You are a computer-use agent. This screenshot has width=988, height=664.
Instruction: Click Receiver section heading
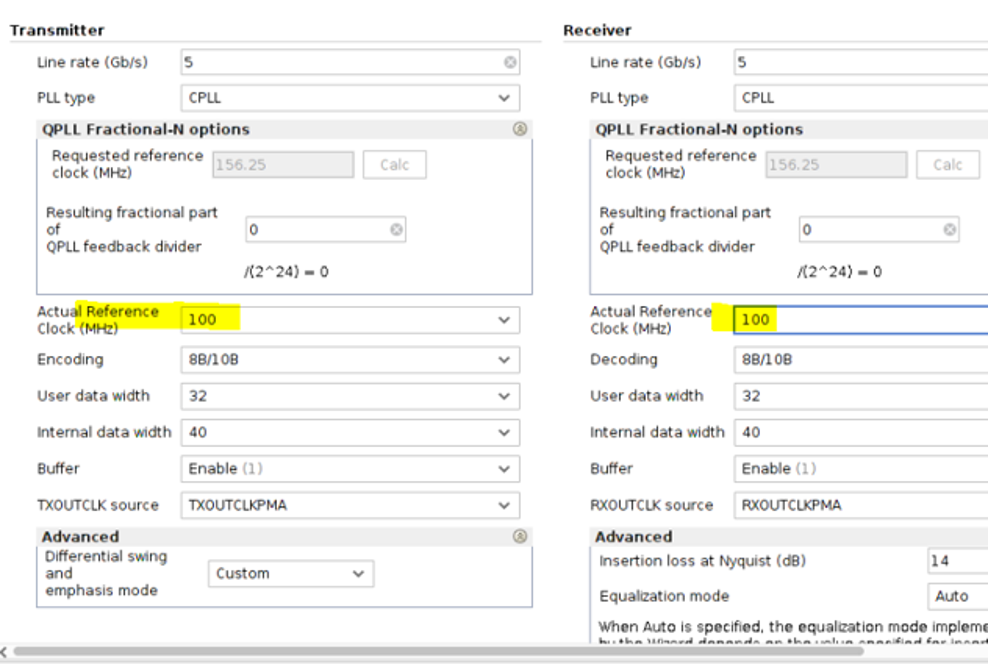[x=597, y=30]
